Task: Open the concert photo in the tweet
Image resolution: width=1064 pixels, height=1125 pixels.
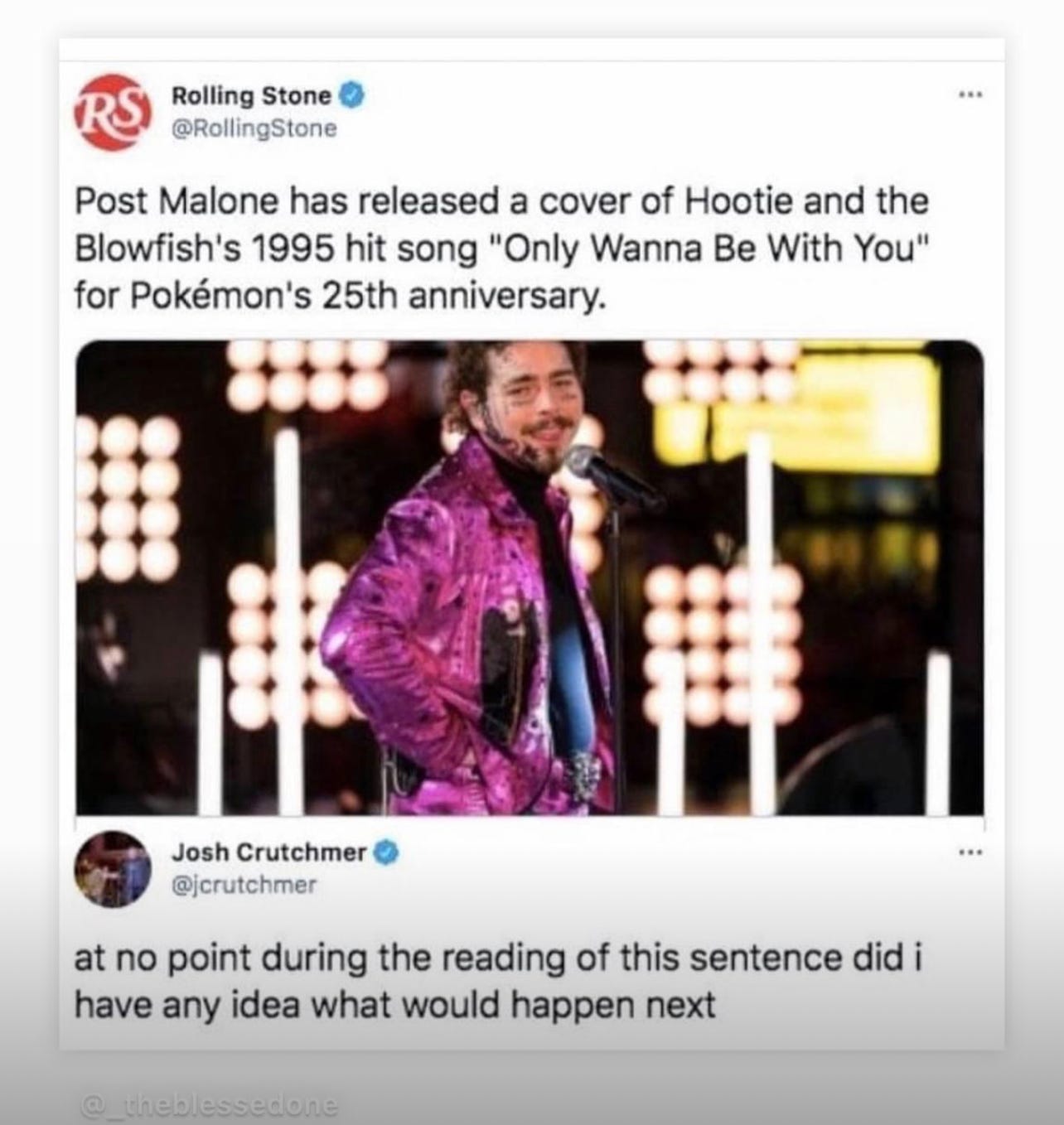Action: click(530, 577)
